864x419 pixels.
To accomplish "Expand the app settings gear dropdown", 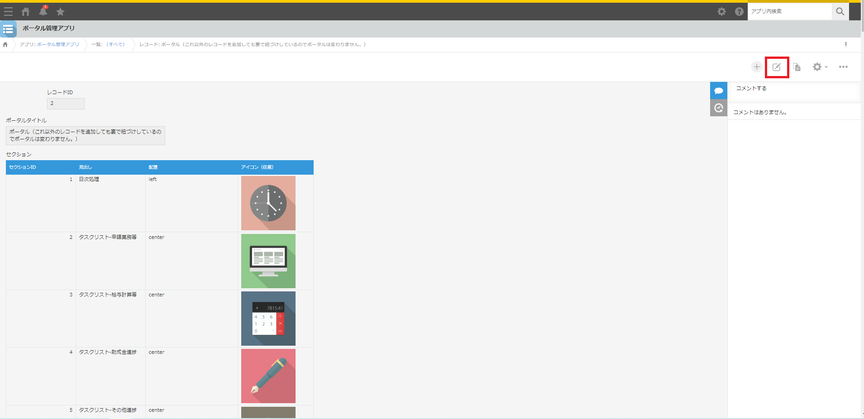I will tap(820, 67).
